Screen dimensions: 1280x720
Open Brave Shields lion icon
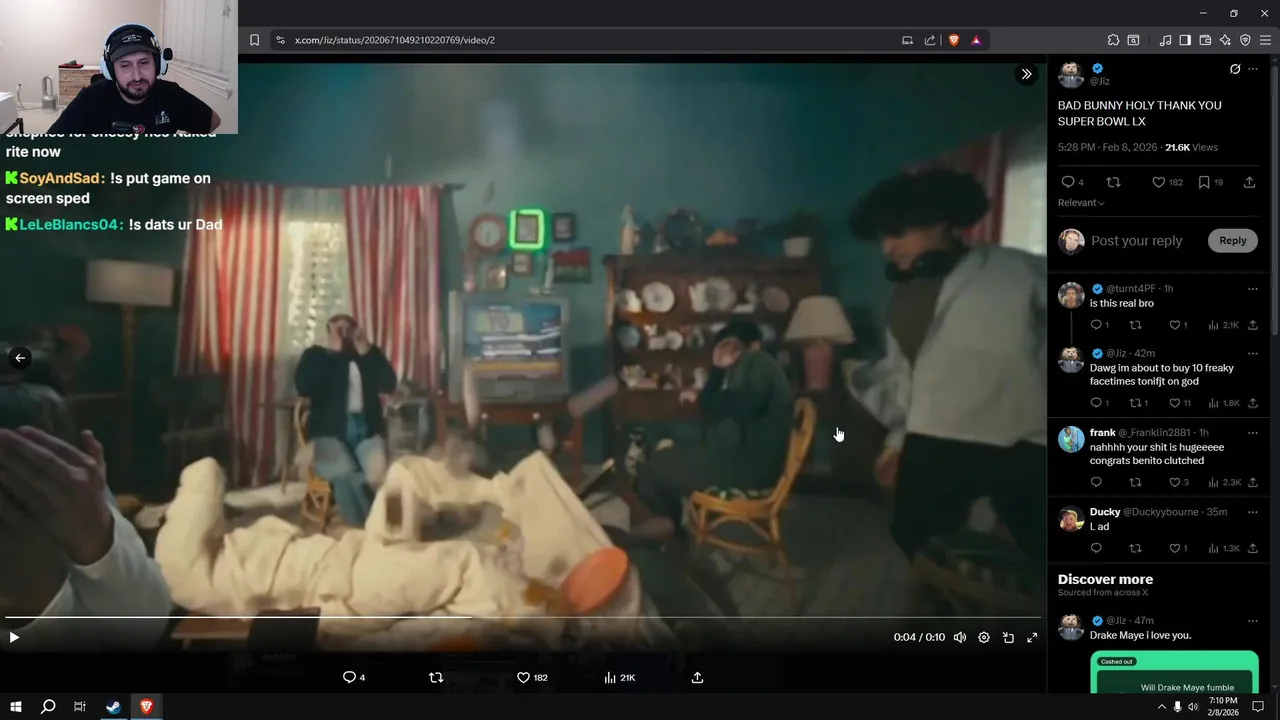953,40
